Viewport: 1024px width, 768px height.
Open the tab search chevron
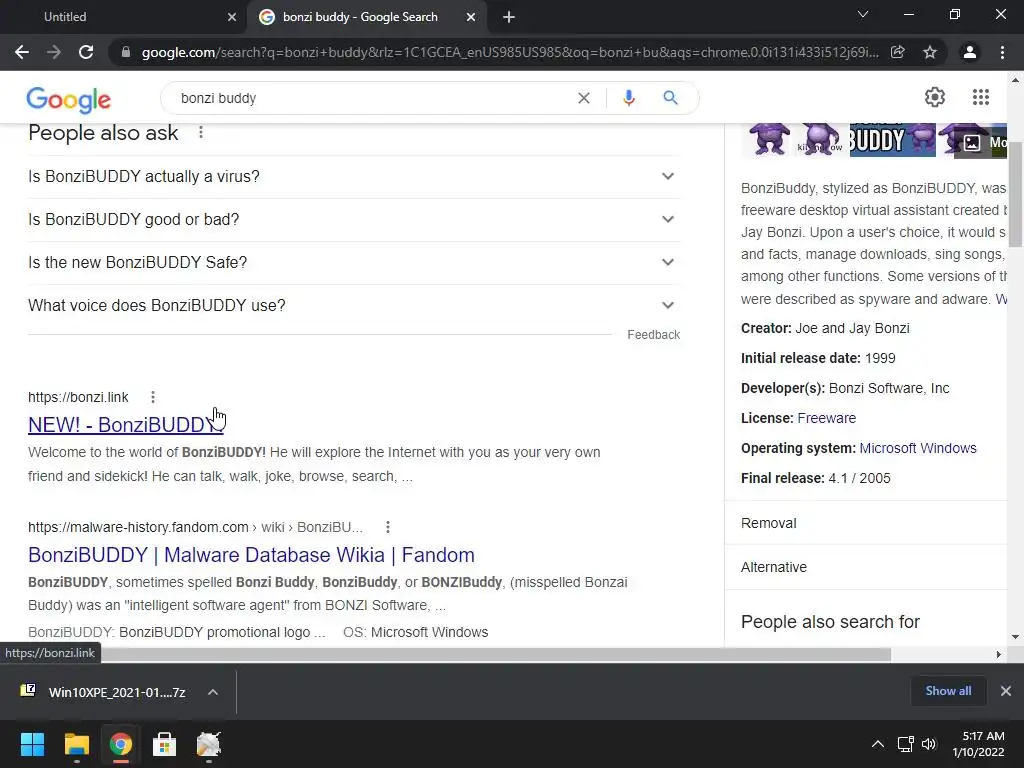click(x=863, y=14)
